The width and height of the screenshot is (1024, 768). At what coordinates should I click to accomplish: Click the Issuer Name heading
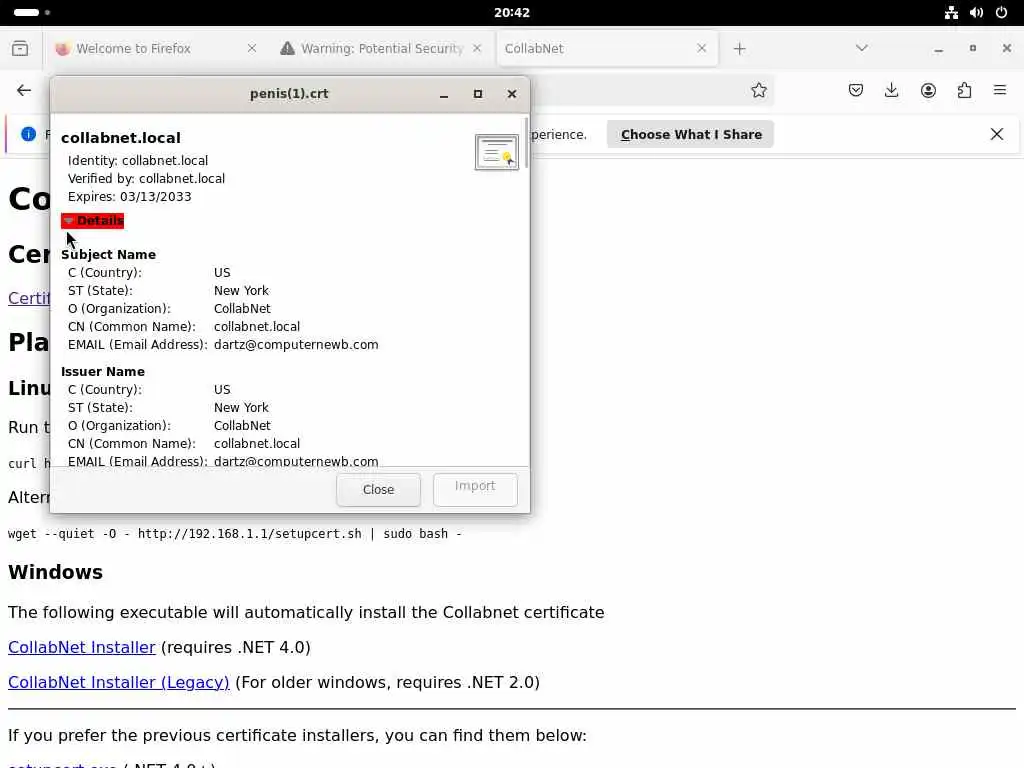(103, 372)
